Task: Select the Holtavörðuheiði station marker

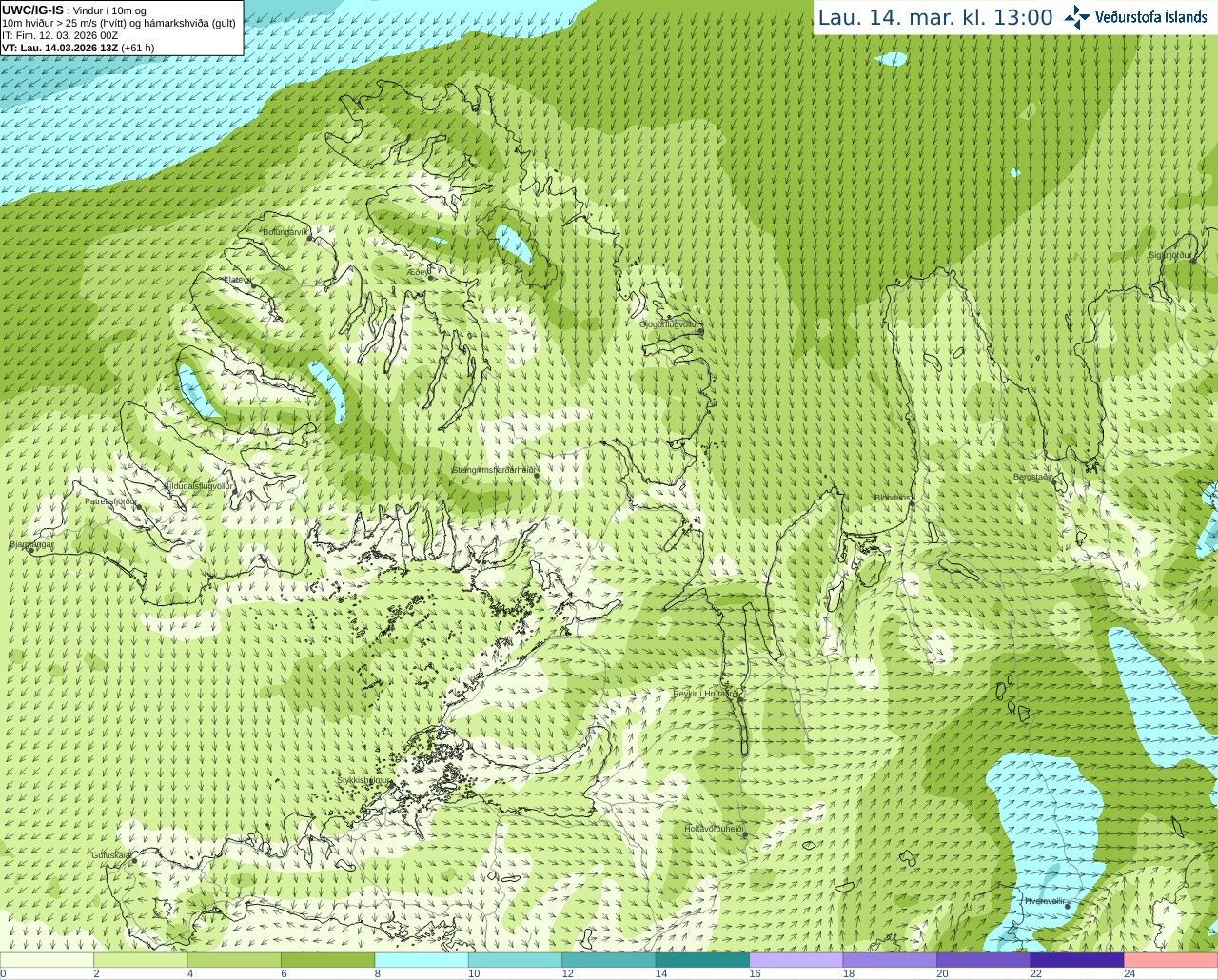Action: pyautogui.click(x=745, y=834)
